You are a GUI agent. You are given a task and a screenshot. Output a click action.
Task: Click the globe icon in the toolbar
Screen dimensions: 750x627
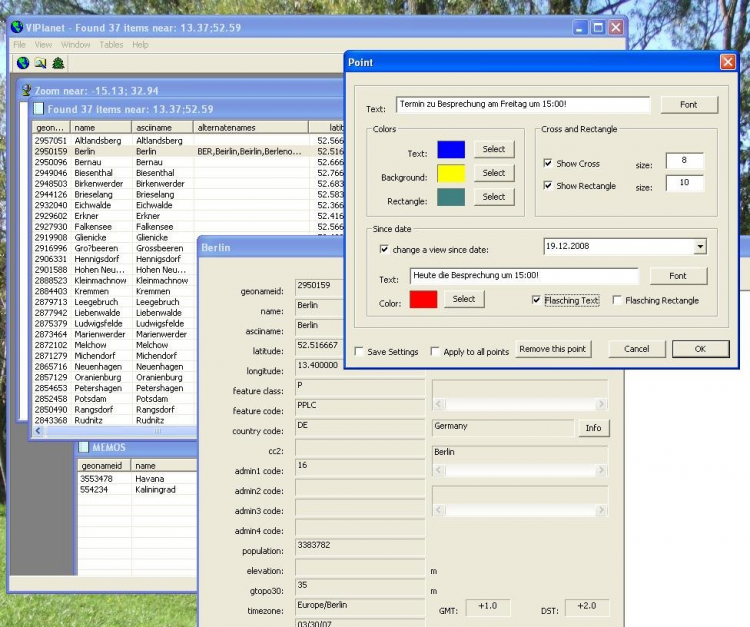pyautogui.click(x=22, y=63)
